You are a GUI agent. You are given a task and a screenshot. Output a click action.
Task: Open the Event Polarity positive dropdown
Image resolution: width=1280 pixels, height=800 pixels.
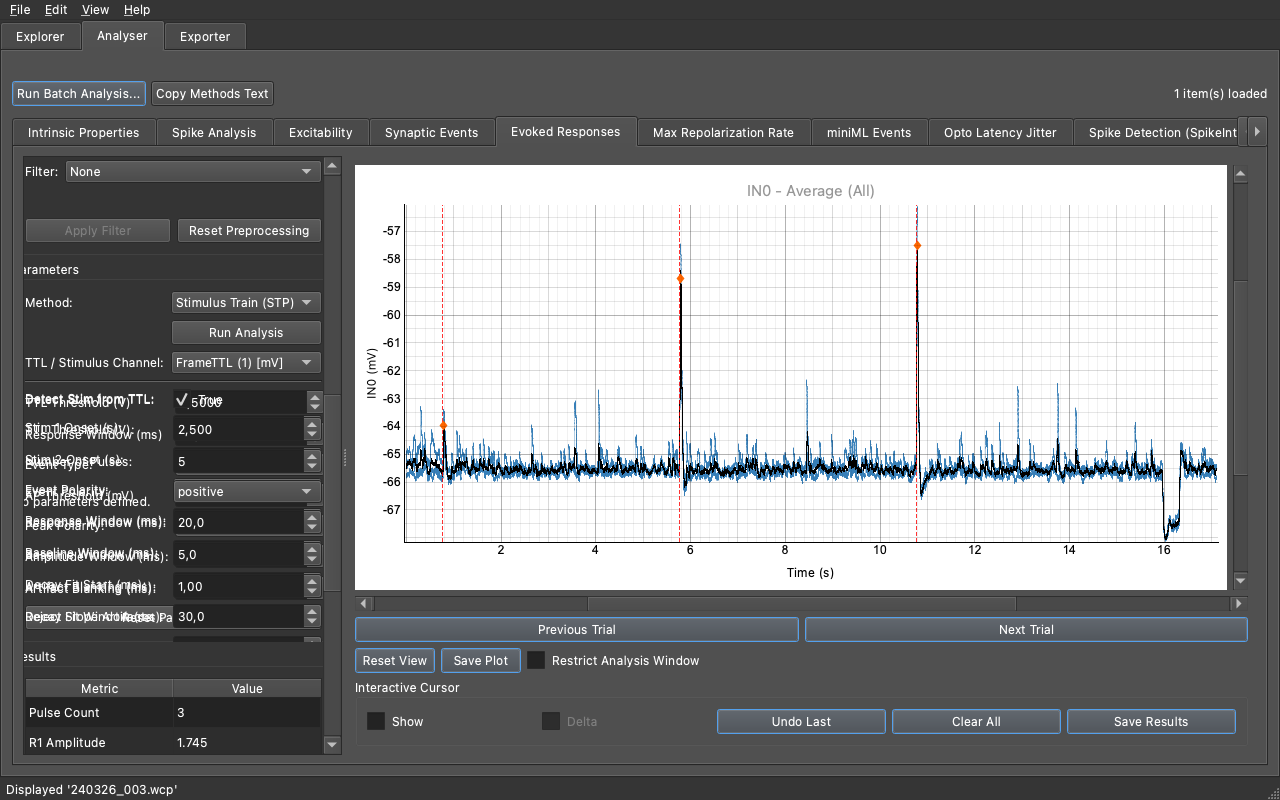246,492
